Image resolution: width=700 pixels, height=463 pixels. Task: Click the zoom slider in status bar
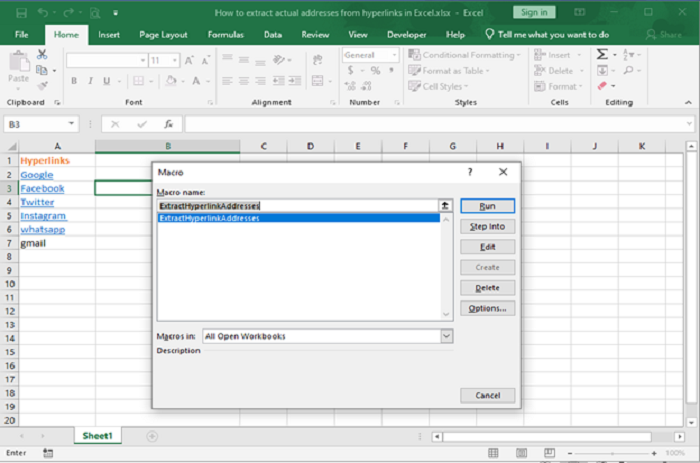612,453
